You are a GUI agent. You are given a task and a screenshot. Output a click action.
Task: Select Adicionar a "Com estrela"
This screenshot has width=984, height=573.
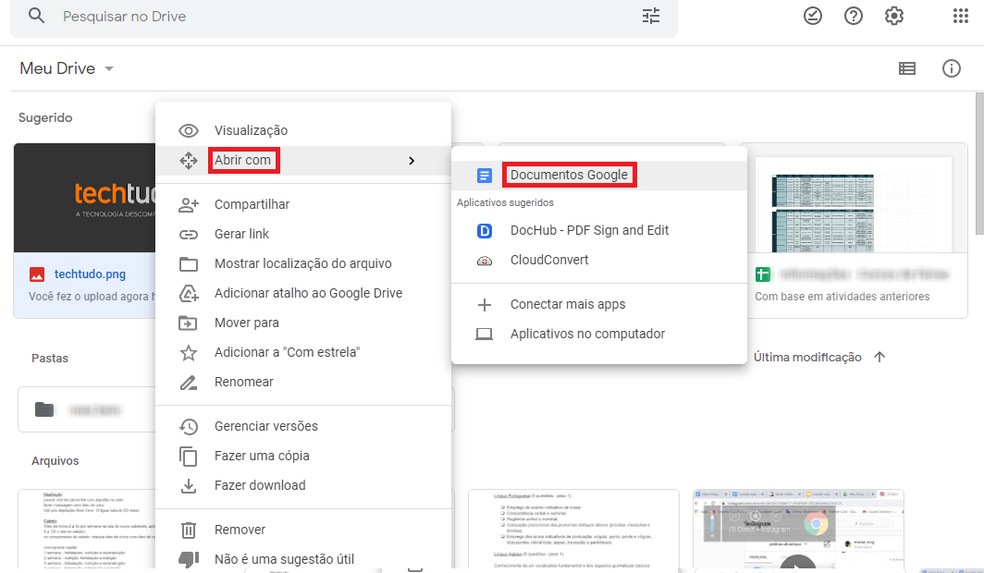click(303, 352)
